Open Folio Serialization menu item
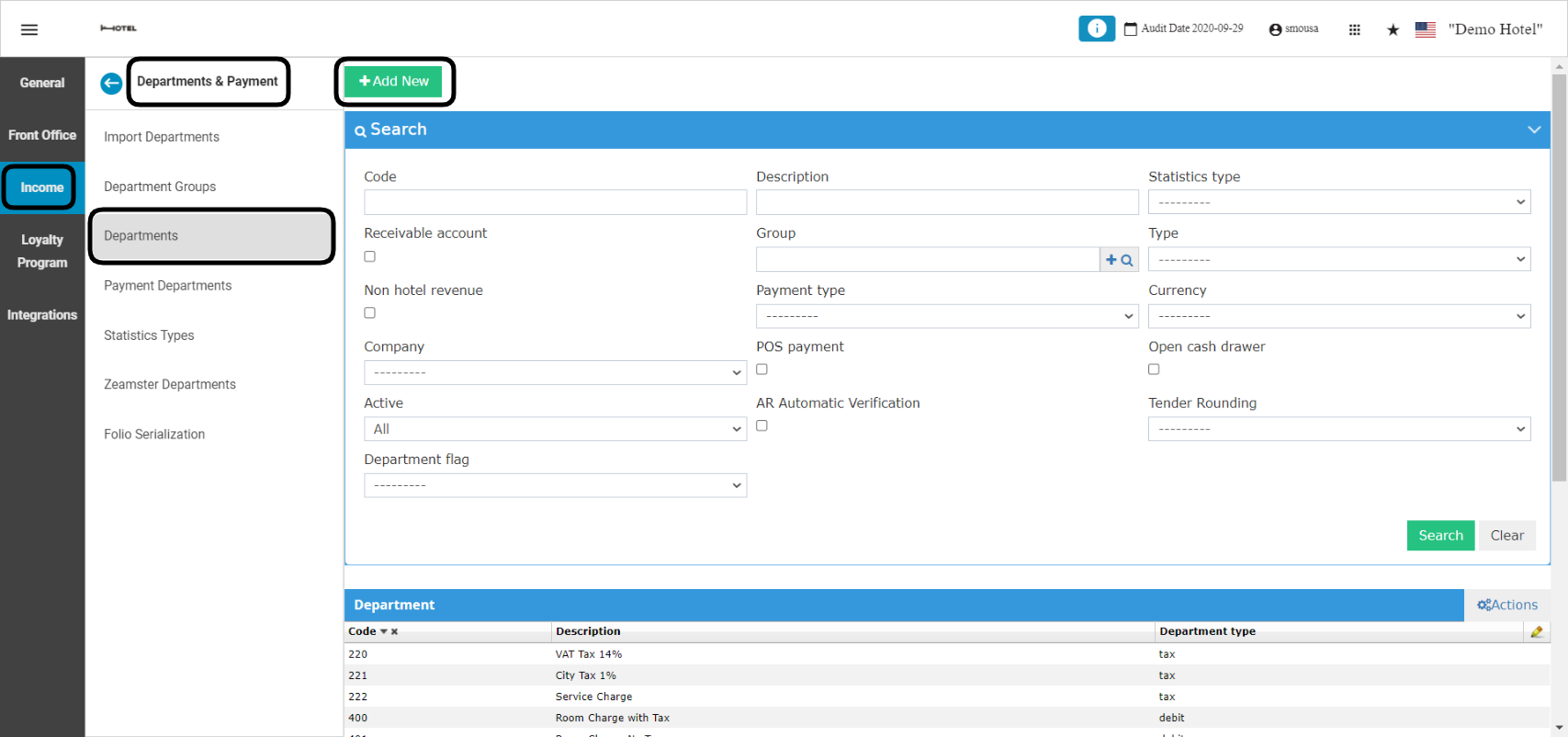This screenshot has height=737, width=1568. [154, 434]
